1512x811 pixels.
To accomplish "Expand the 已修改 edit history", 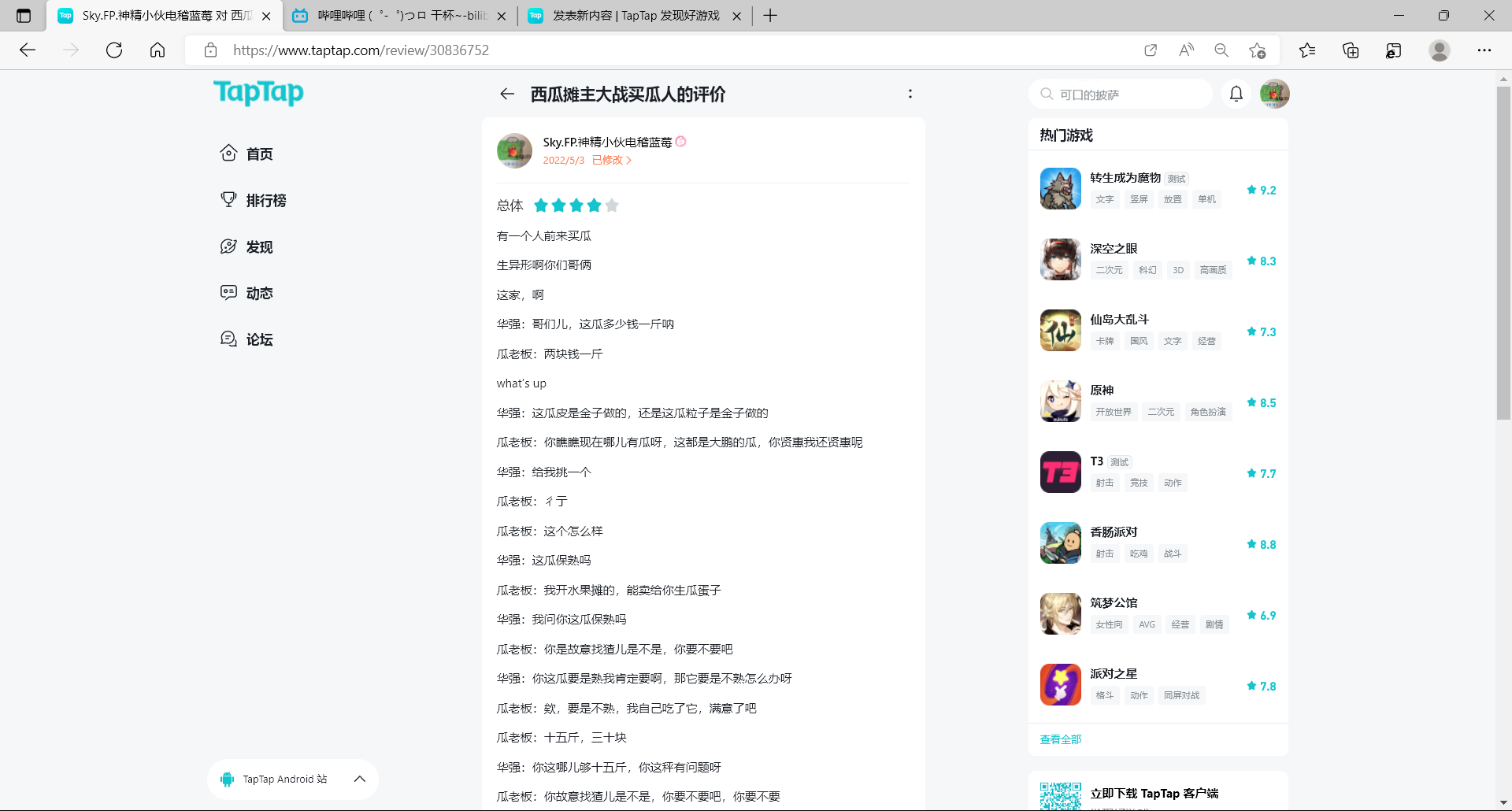I will [x=612, y=160].
